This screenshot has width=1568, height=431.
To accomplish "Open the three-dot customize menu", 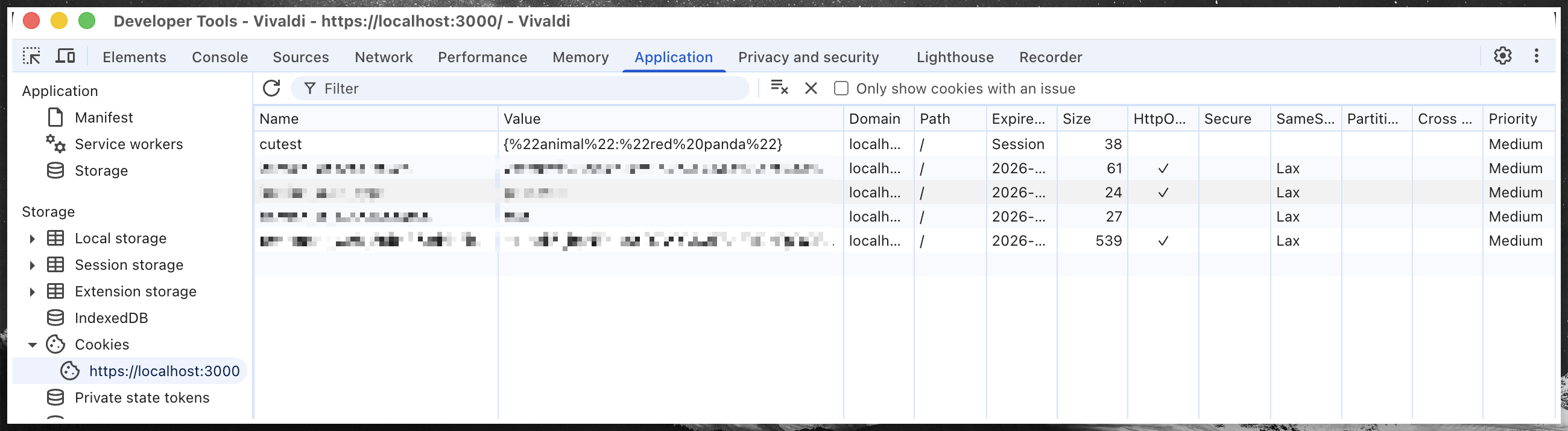I will click(x=1537, y=56).
